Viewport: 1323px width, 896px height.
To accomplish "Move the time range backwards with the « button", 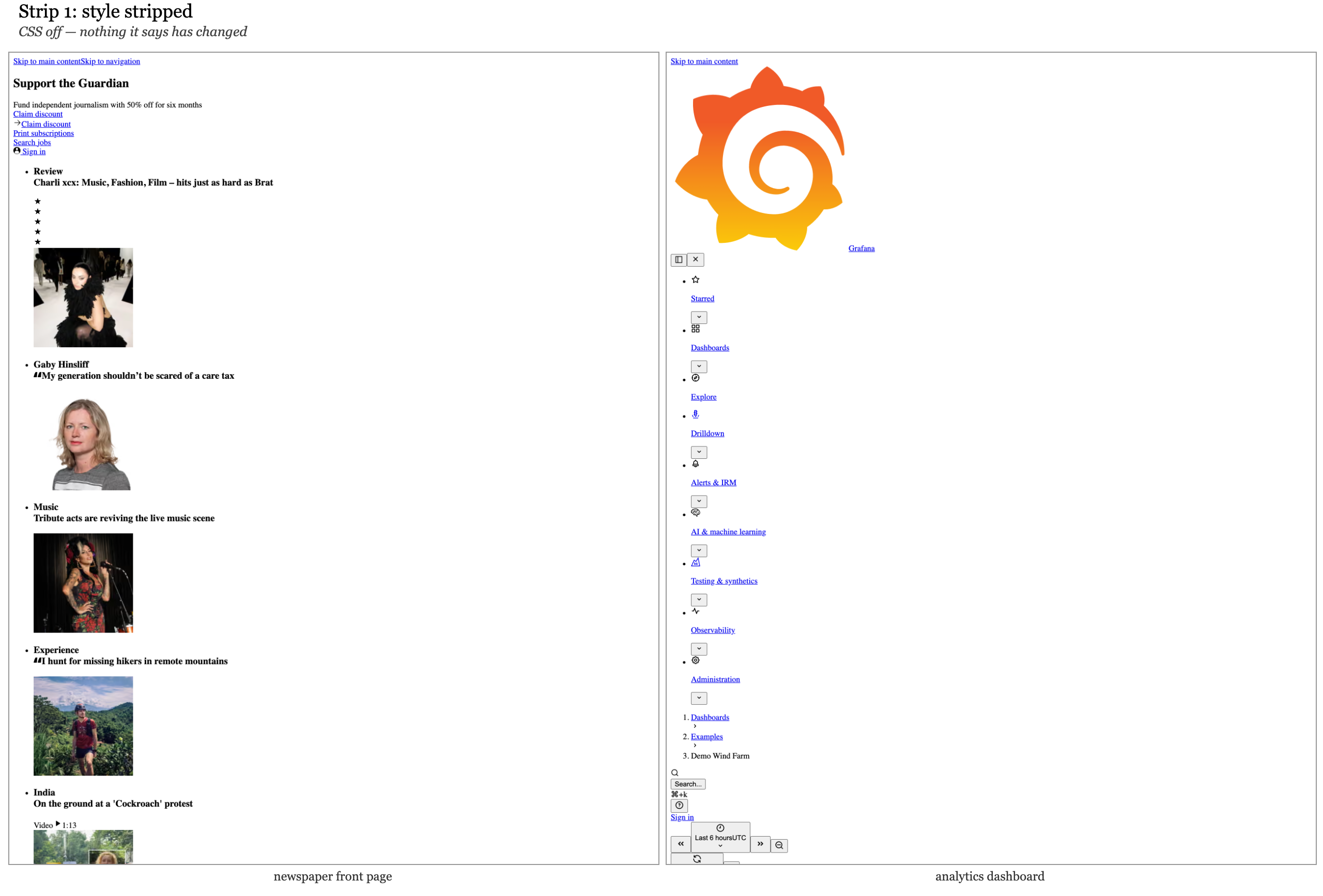I will tap(681, 844).
